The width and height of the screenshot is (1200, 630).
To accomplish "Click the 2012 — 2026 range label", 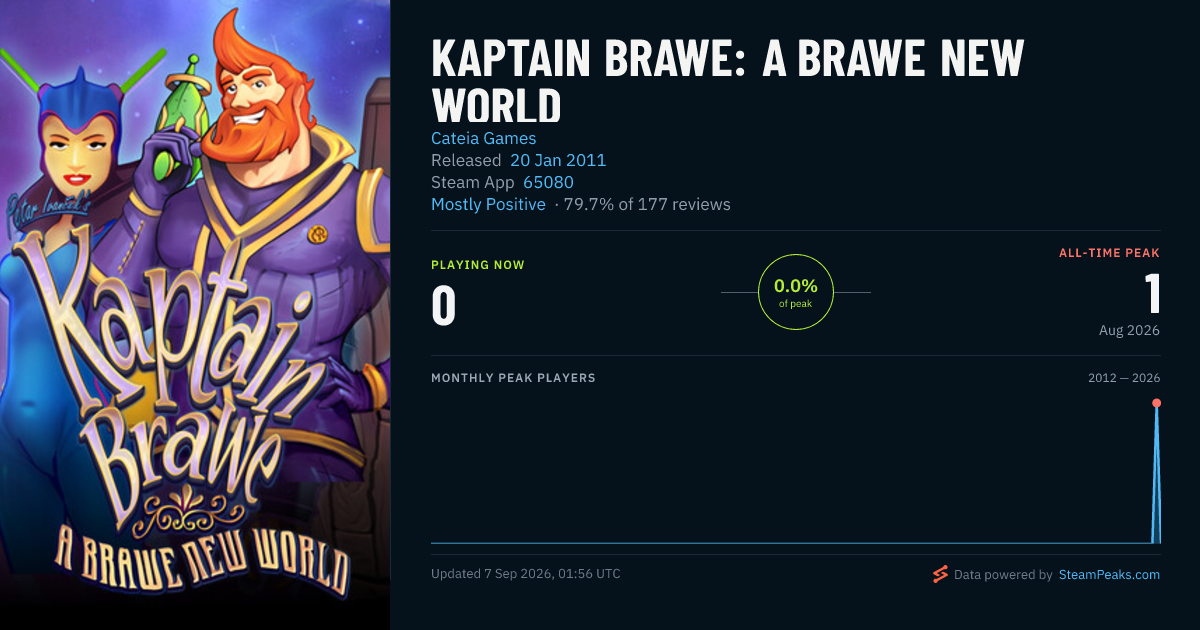I will [x=1124, y=378].
